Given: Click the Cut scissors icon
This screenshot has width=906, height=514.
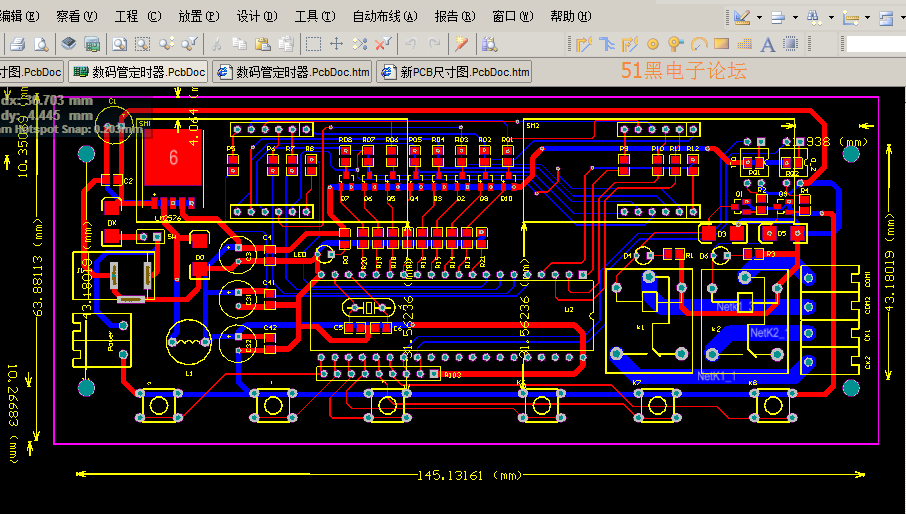Looking at the screenshot, I should pyautogui.click(x=217, y=44).
